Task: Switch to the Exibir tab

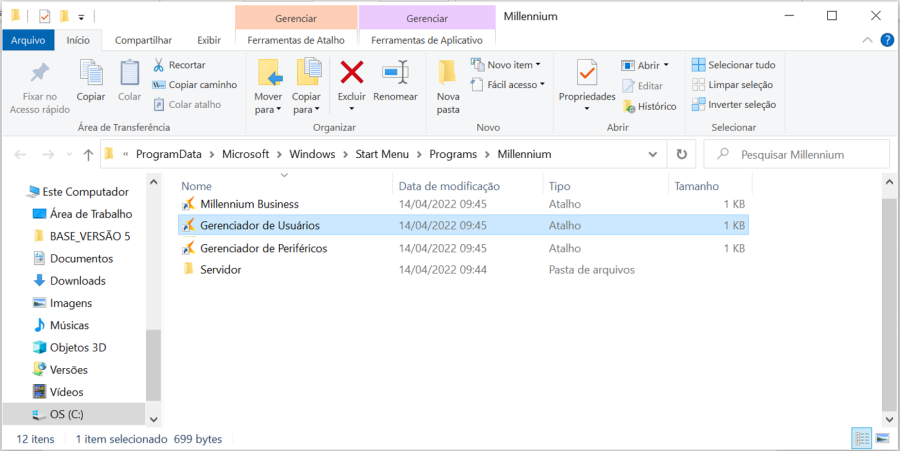Action: coord(209,40)
